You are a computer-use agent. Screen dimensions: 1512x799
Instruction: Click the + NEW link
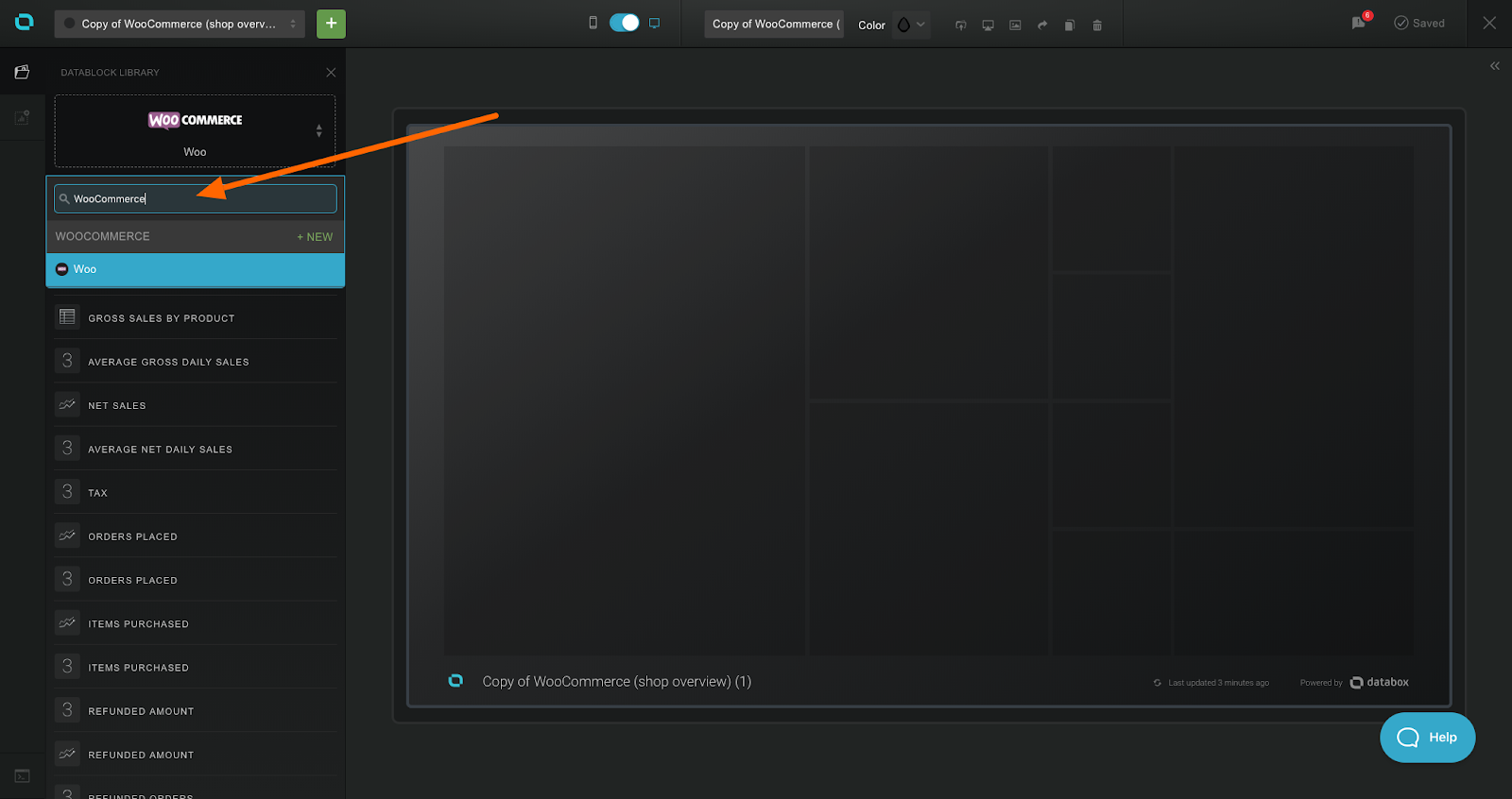coord(315,237)
